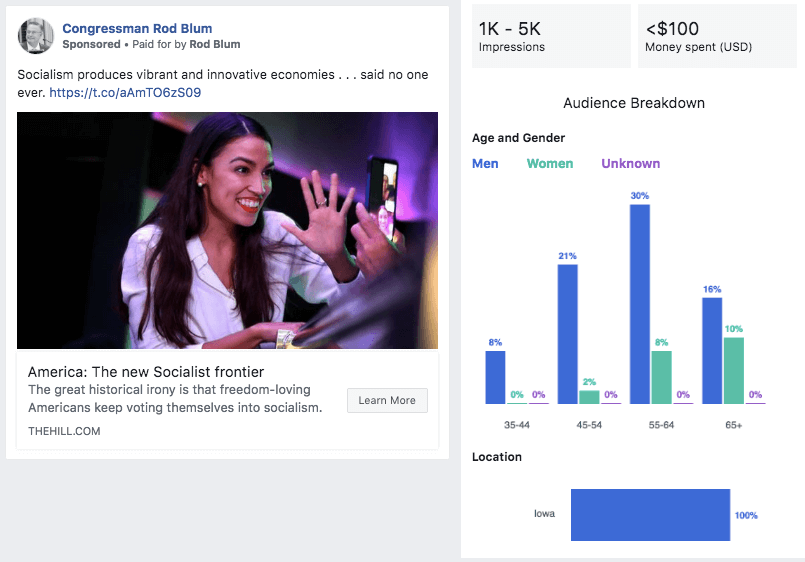Click the ad photo of woman waving
The image size is (805, 562).
[x=227, y=230]
